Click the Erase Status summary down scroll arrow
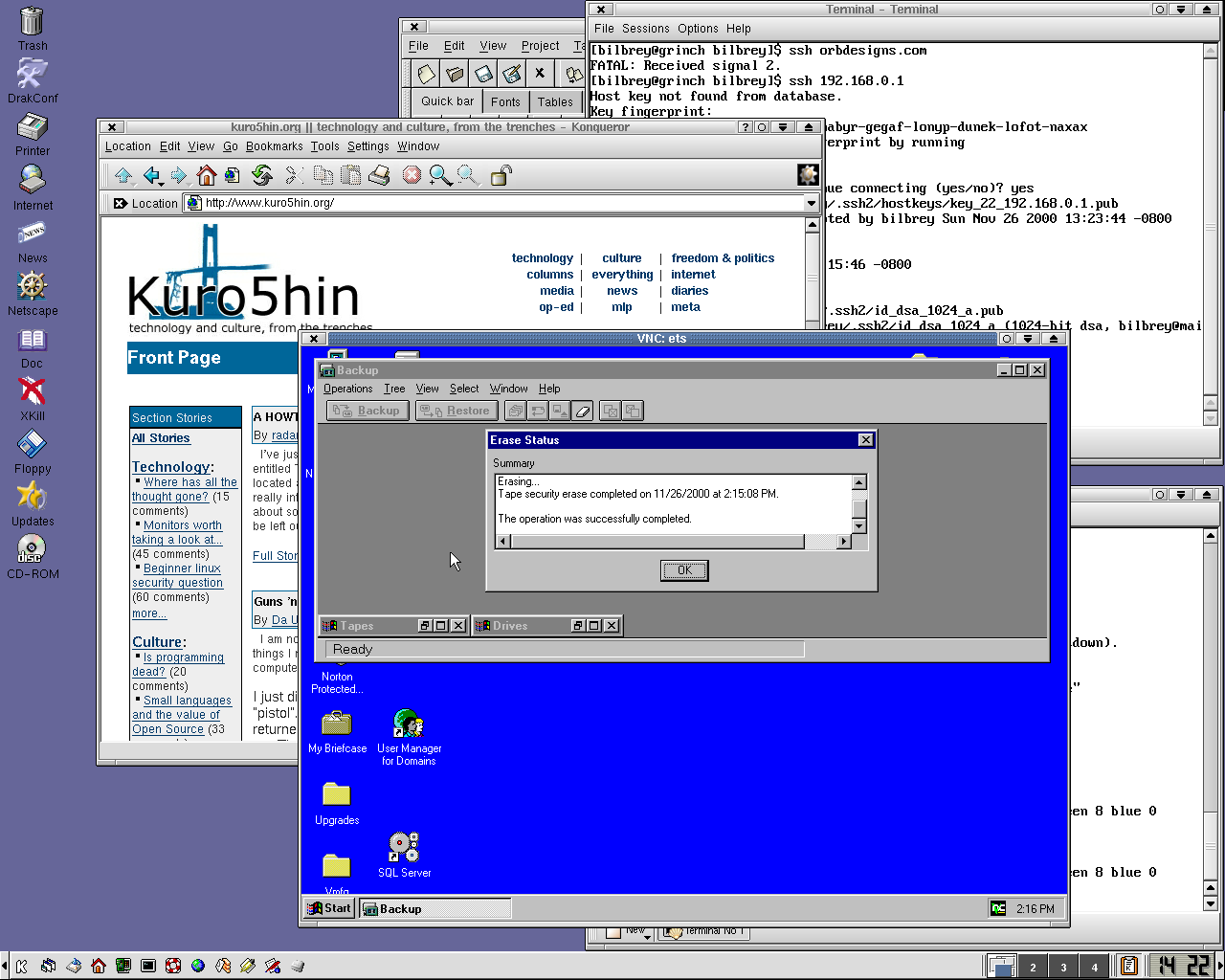The height and width of the screenshot is (980, 1225). point(858,525)
